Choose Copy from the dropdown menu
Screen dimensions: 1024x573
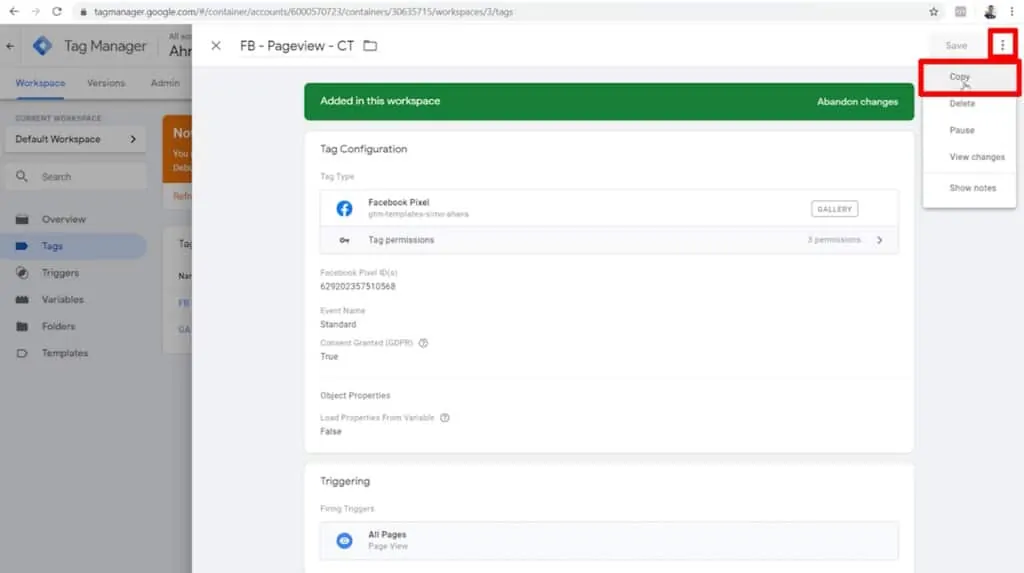coord(969,77)
